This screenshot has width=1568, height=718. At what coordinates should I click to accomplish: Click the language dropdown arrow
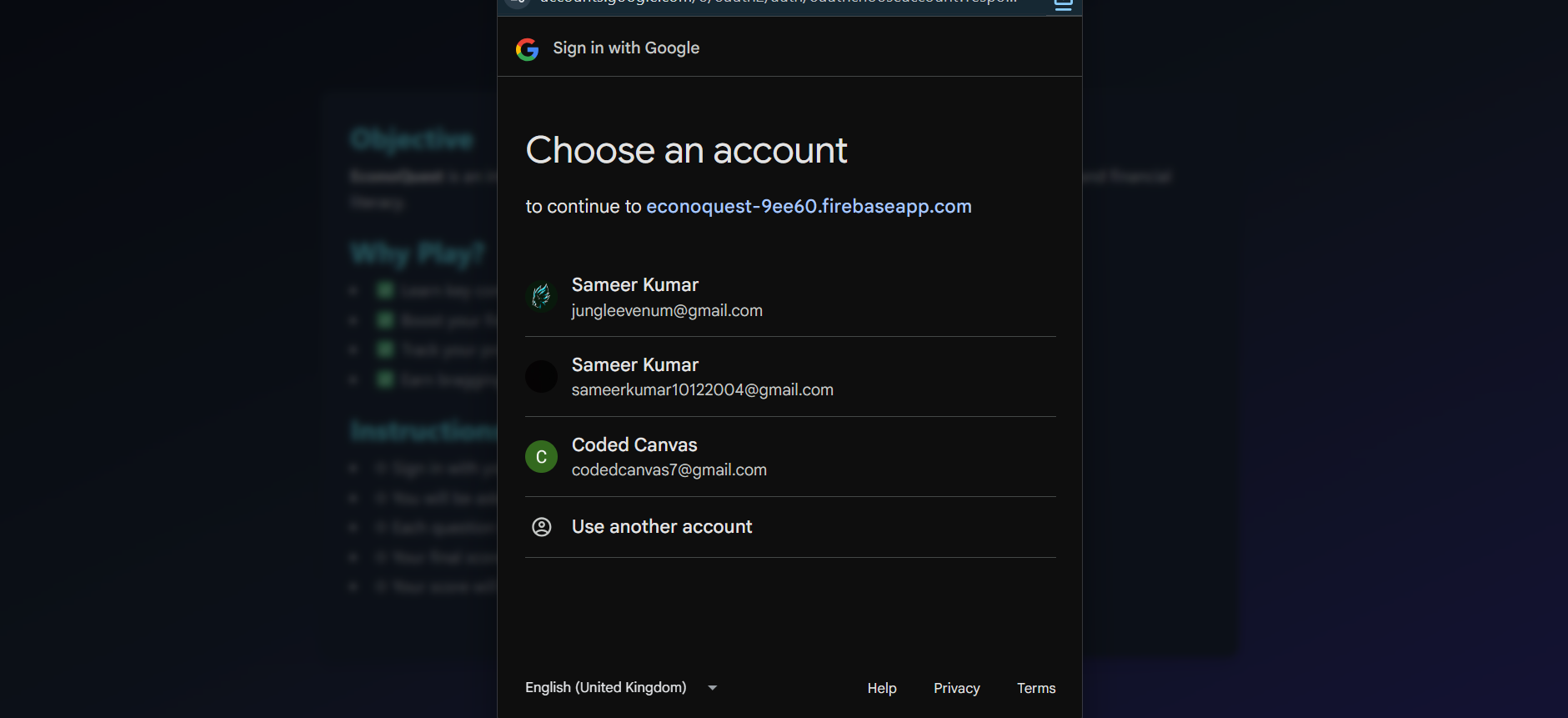click(713, 688)
